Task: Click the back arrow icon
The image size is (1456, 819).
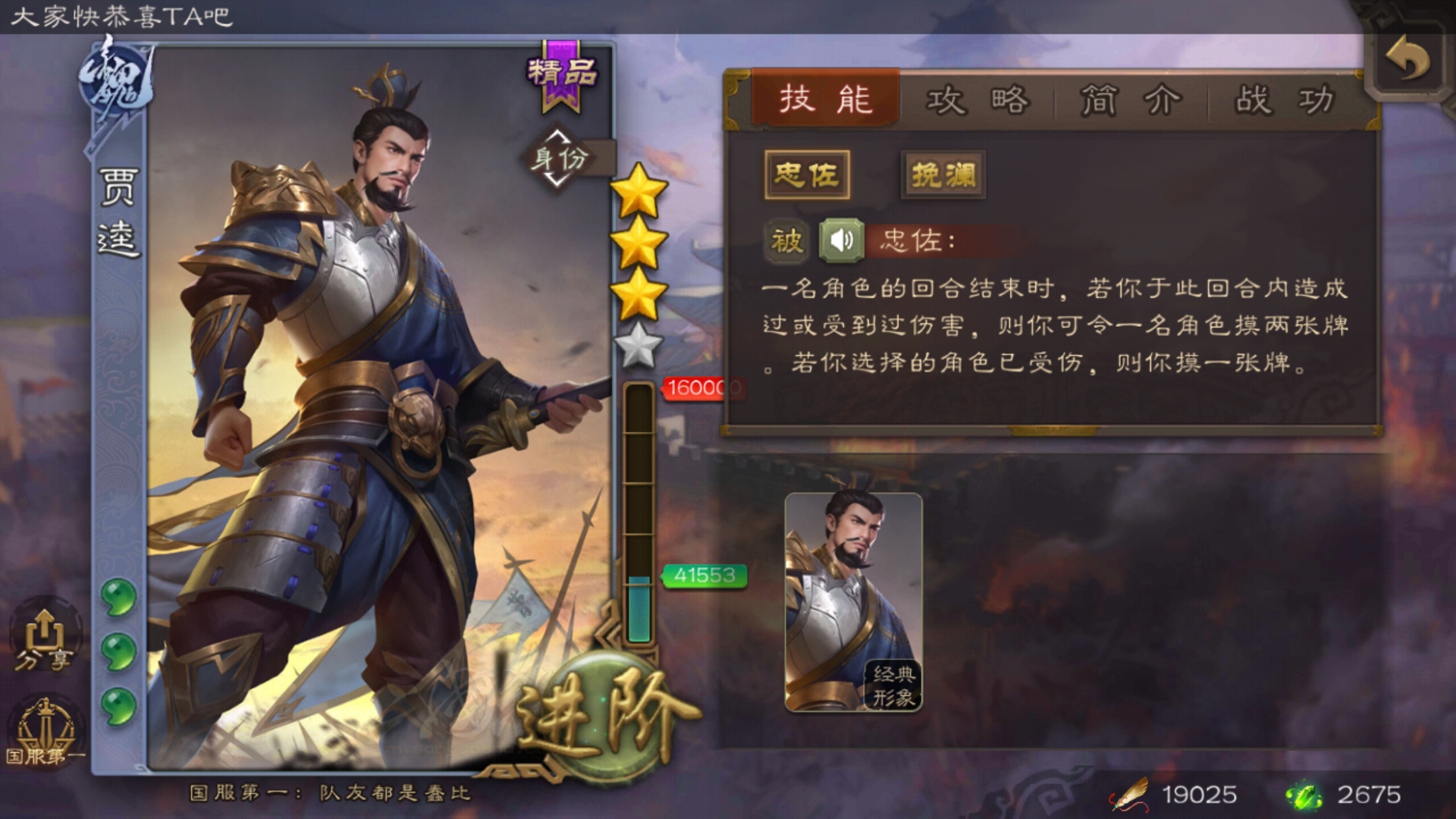Action: 1407,58
